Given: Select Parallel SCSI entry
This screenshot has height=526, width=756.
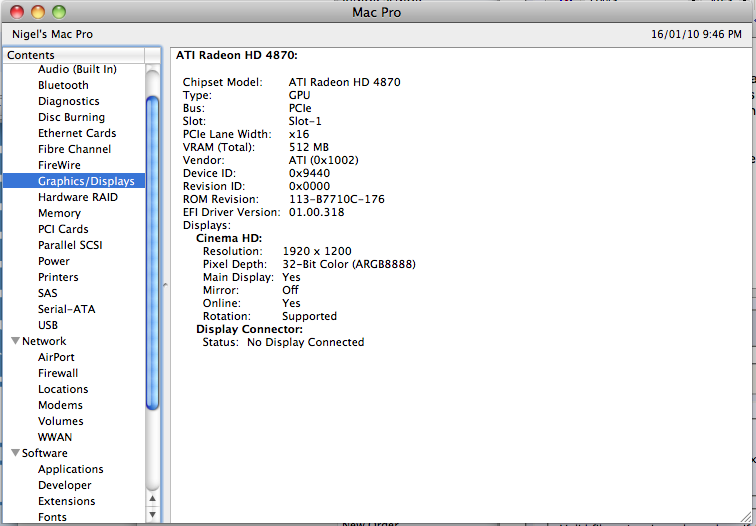Looking at the screenshot, I should point(70,244).
